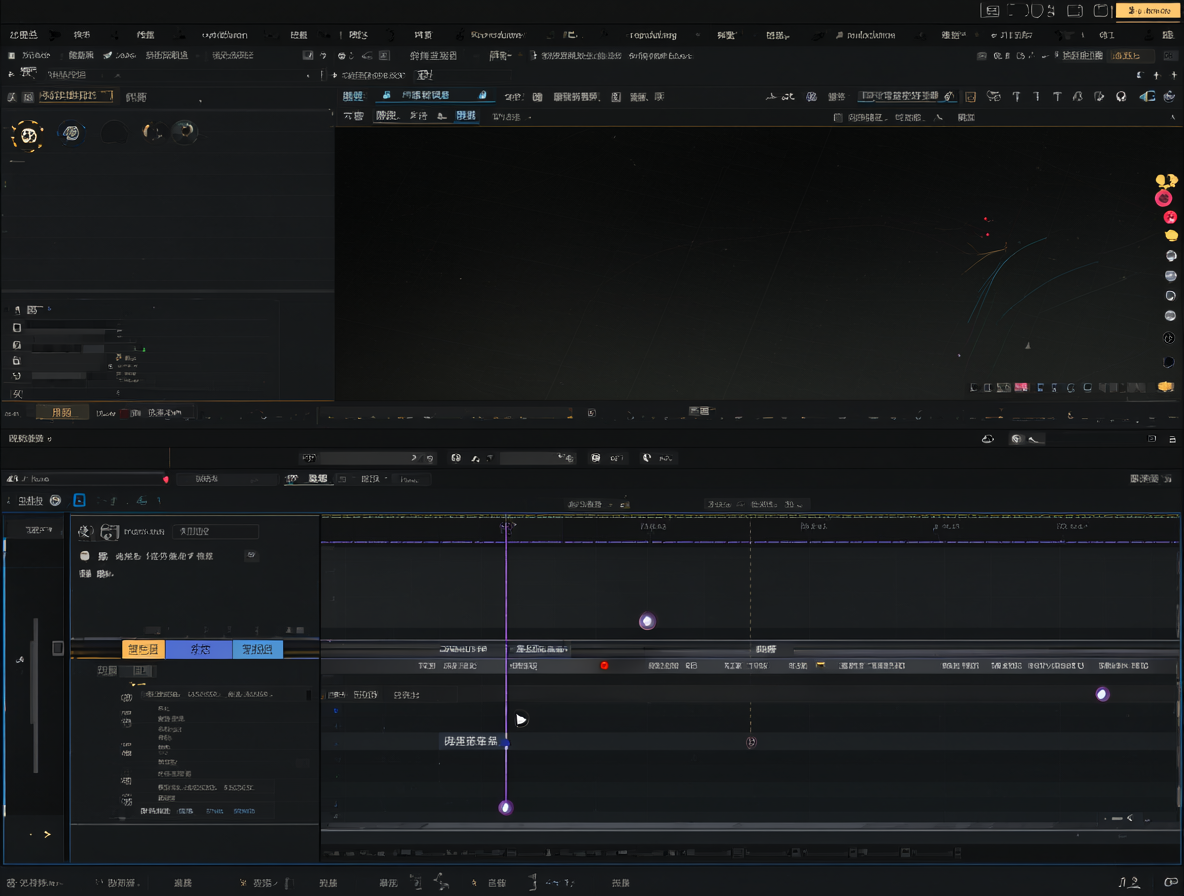Focus the name input field in properties panel header

click(215, 531)
